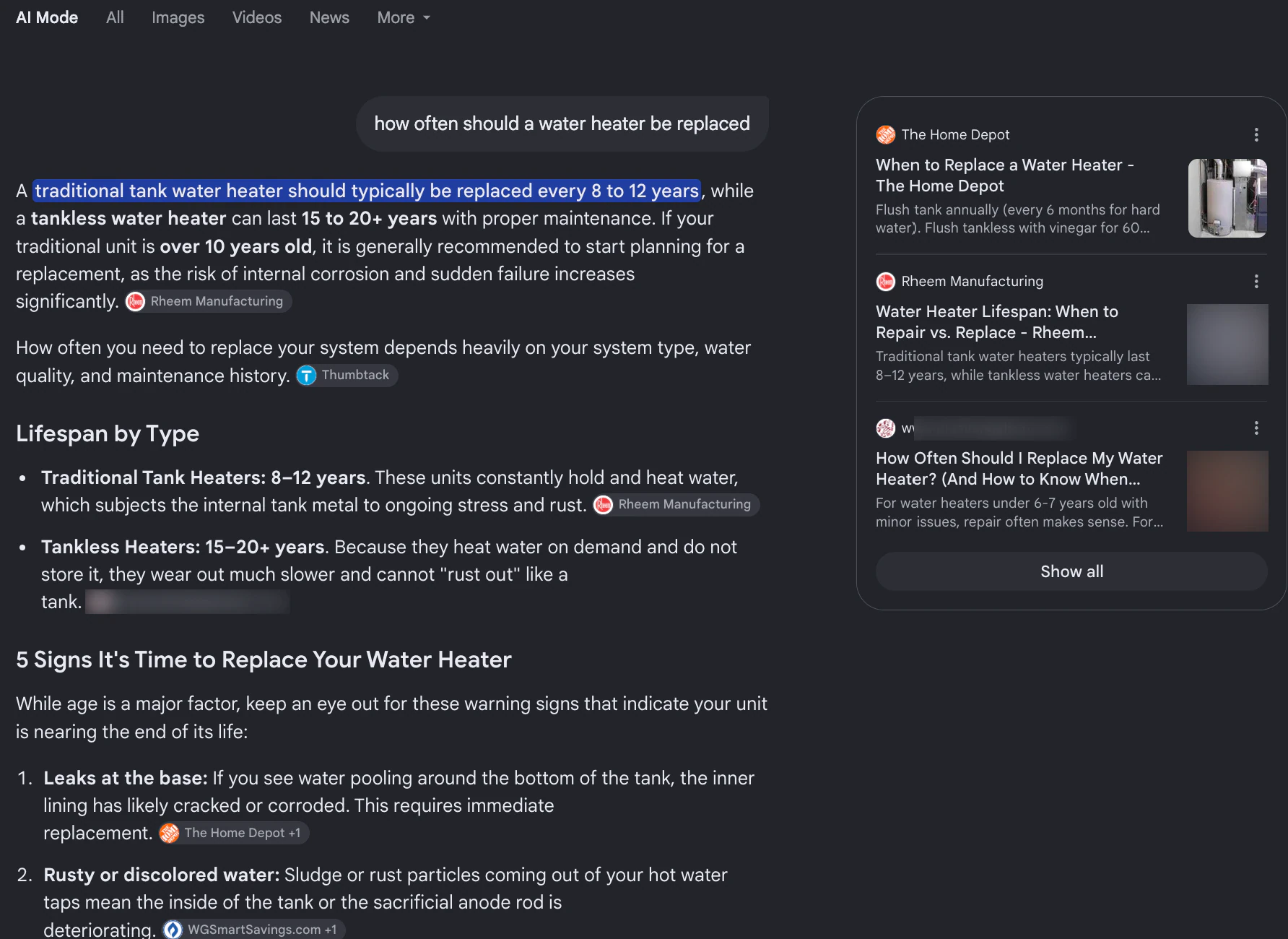Click highlighted text about 8 to 12 years

(367, 191)
